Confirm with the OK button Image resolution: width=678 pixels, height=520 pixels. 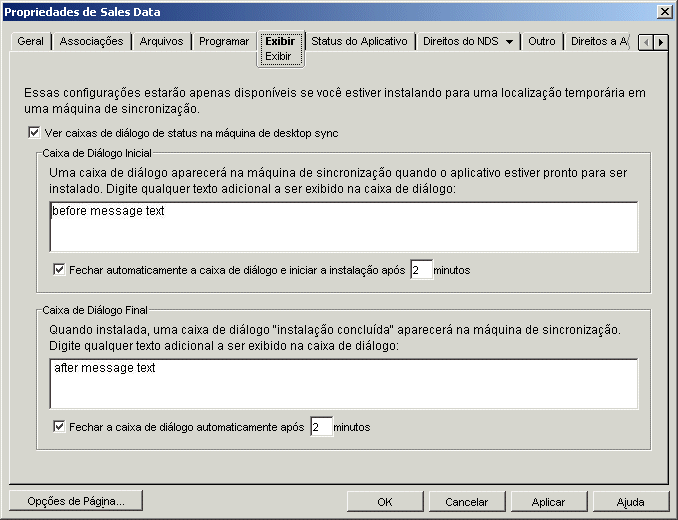coord(385,501)
